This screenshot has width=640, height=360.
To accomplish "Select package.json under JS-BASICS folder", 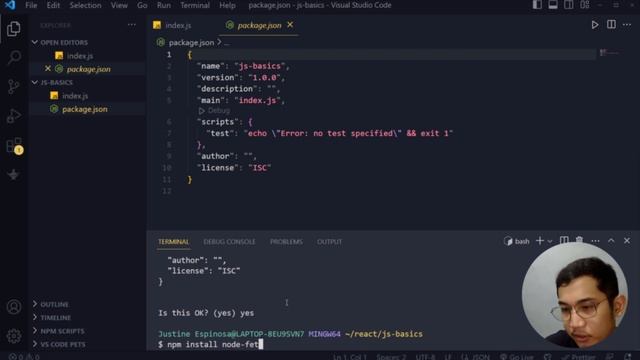I will point(85,109).
